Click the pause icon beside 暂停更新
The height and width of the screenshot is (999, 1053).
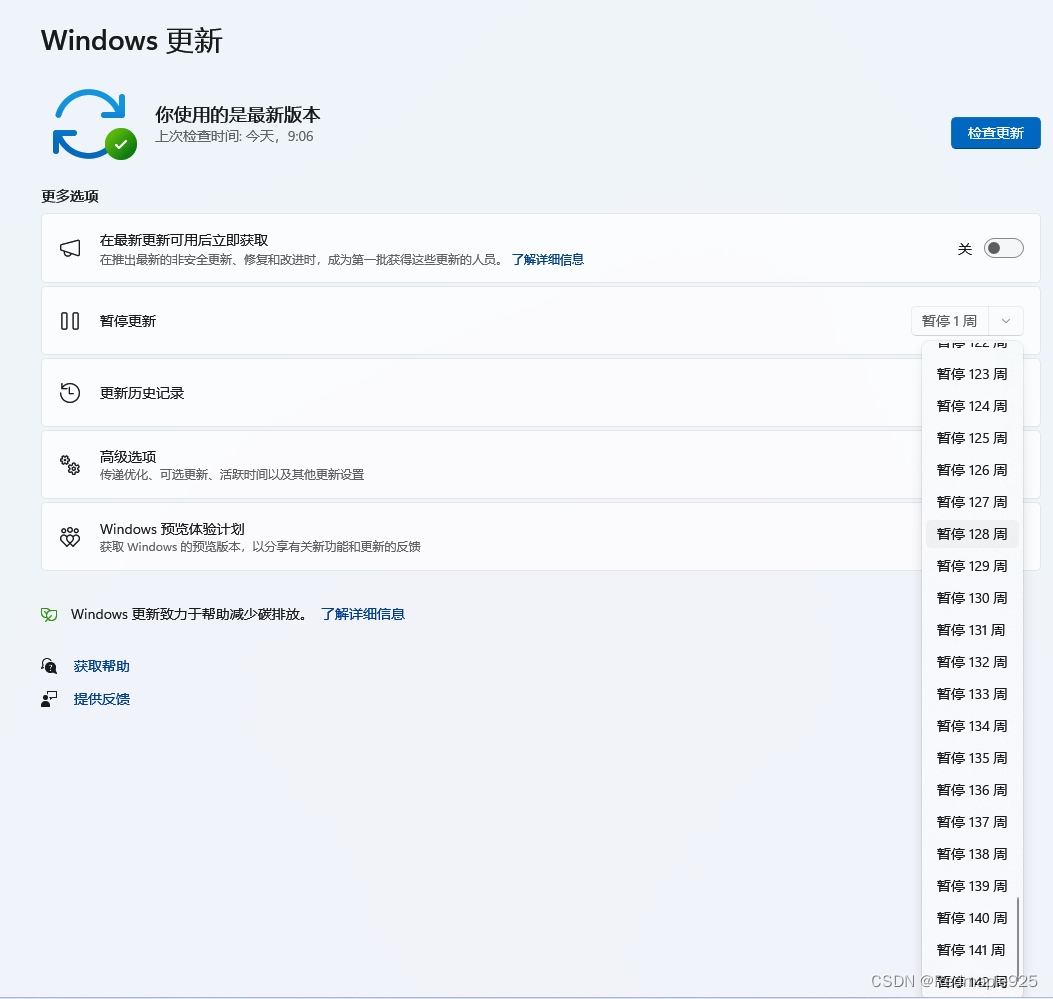pos(70,321)
